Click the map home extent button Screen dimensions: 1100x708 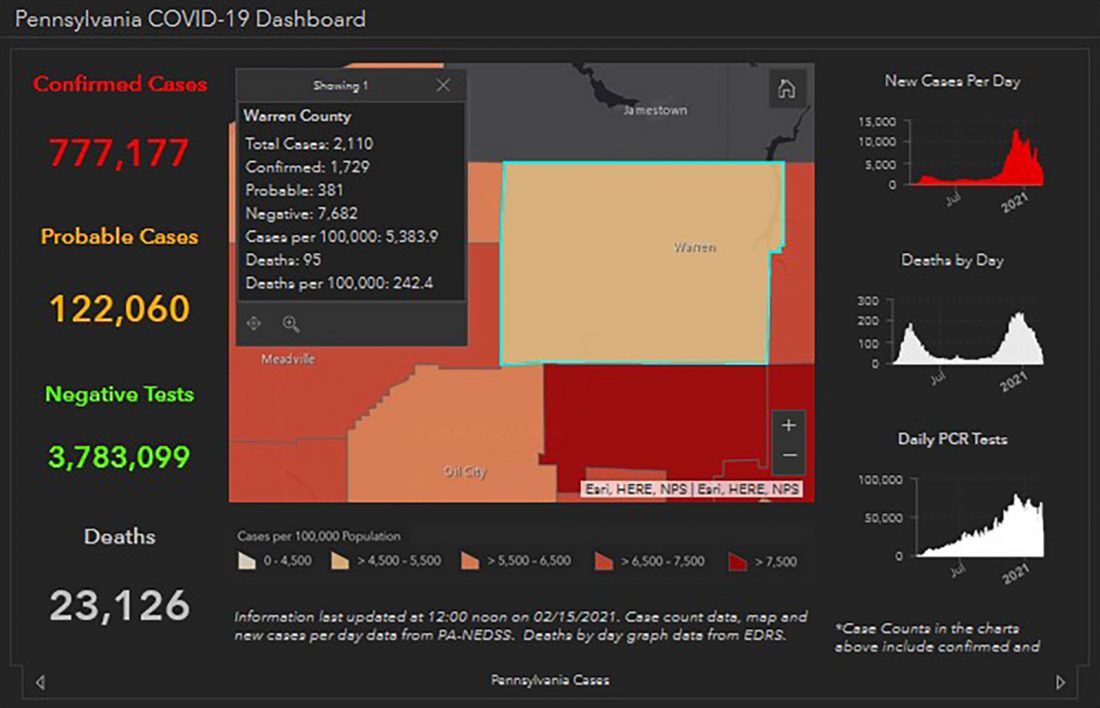786,89
